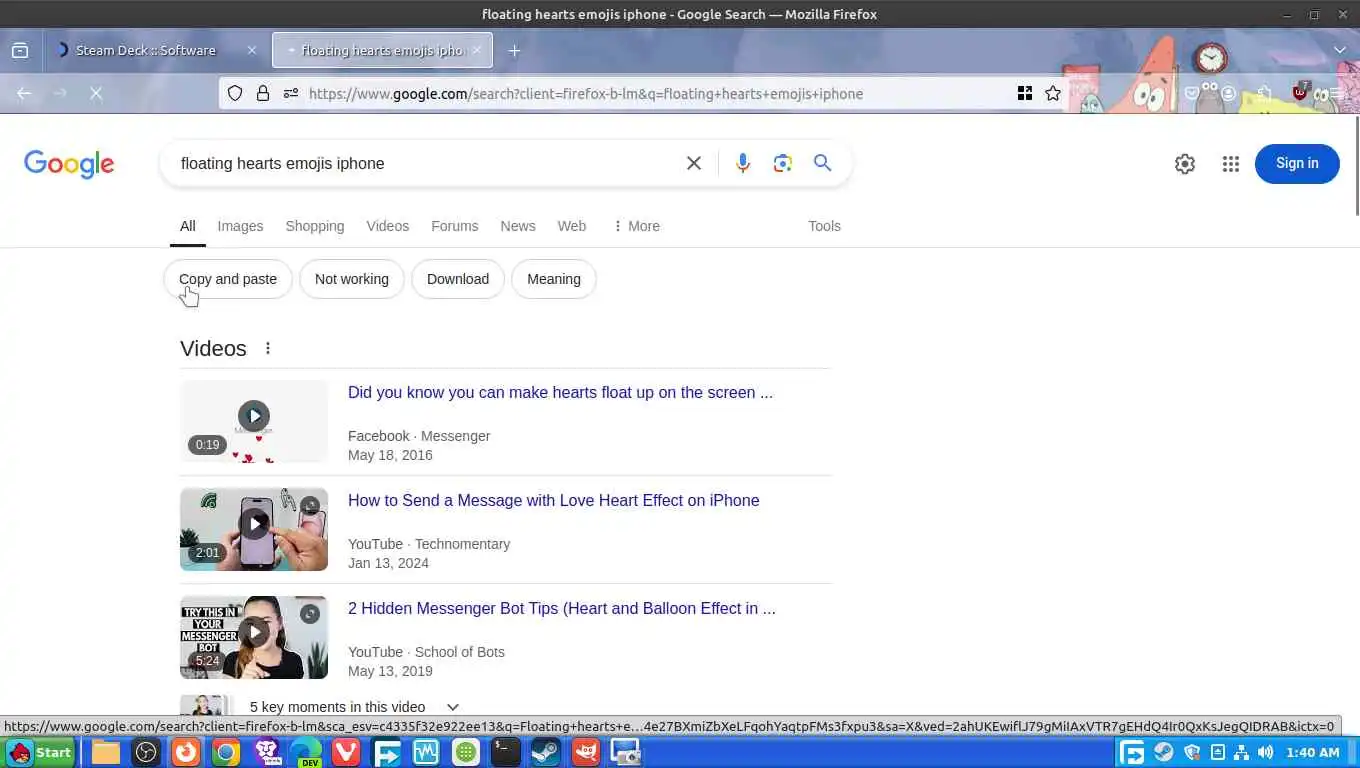The image size is (1360, 768).
Task: Stop loading the current page
Action: click(x=96, y=93)
